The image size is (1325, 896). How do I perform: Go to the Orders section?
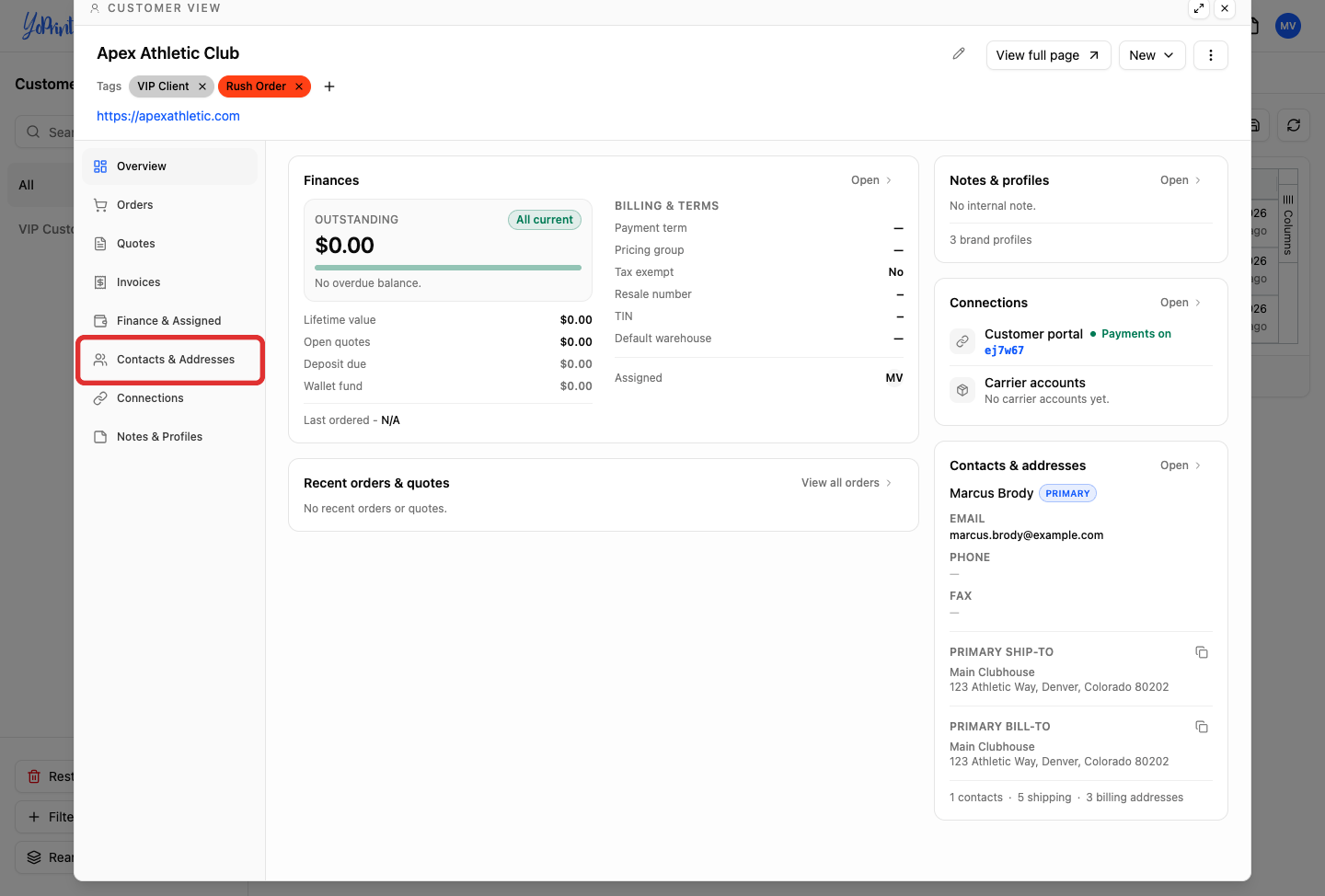click(x=170, y=205)
